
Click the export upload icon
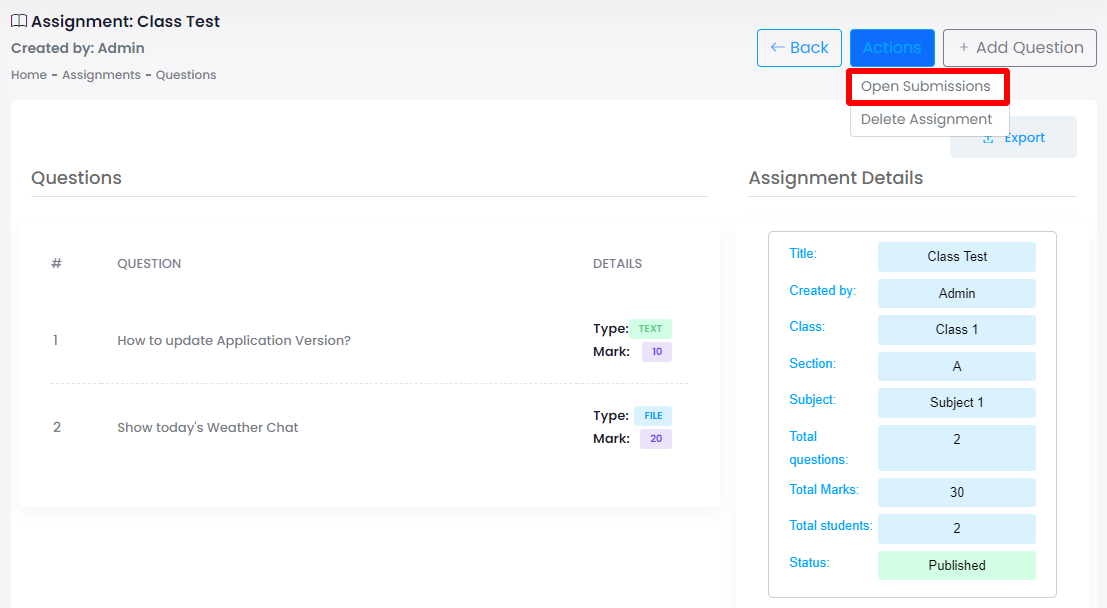click(x=988, y=138)
